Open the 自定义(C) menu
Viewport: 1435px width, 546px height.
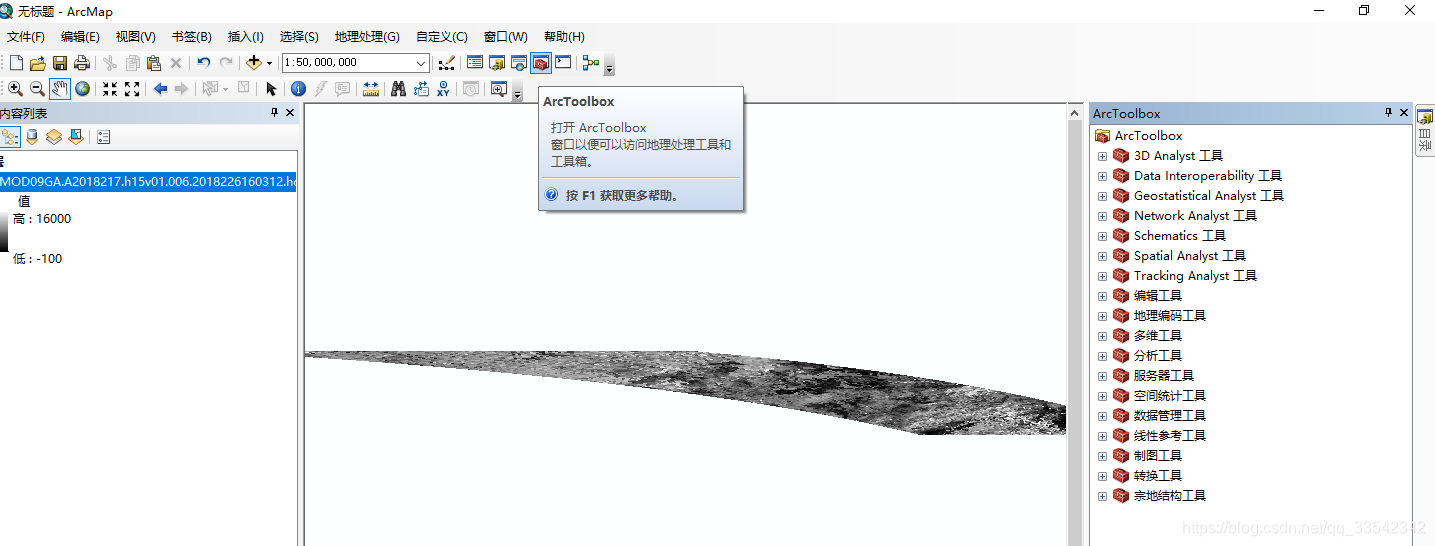[442, 37]
